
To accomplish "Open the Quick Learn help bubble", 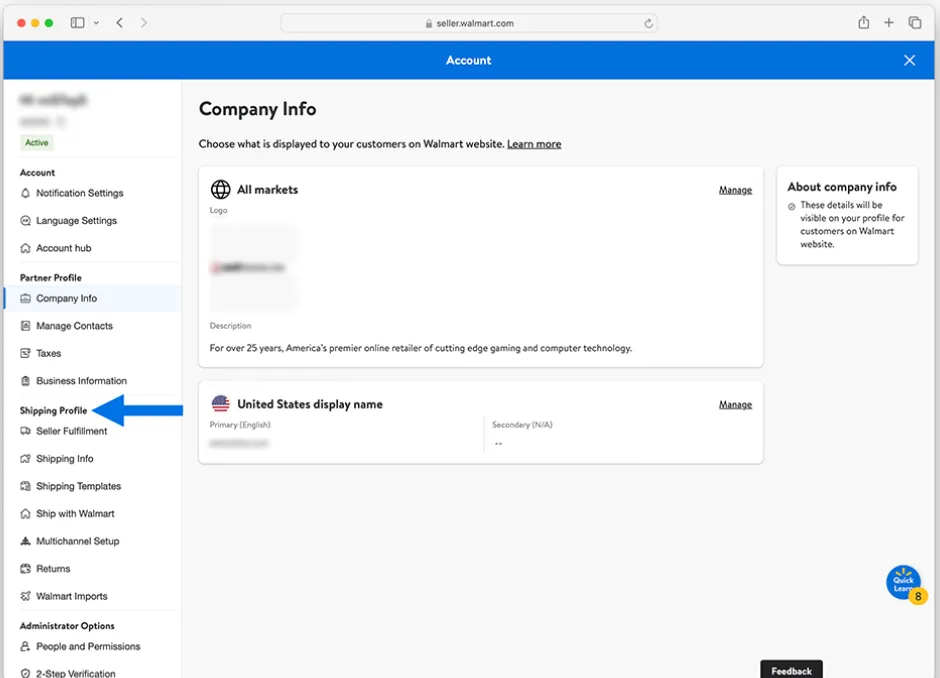I will point(903,581).
